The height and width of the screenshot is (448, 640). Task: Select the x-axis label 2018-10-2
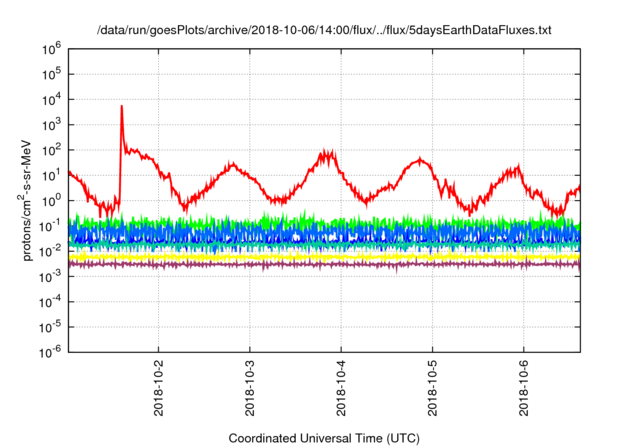point(158,388)
